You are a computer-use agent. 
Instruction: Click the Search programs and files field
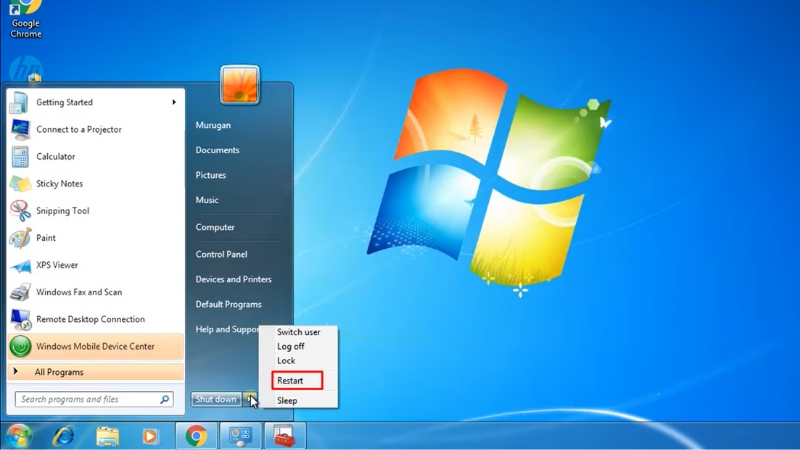[x=94, y=399]
